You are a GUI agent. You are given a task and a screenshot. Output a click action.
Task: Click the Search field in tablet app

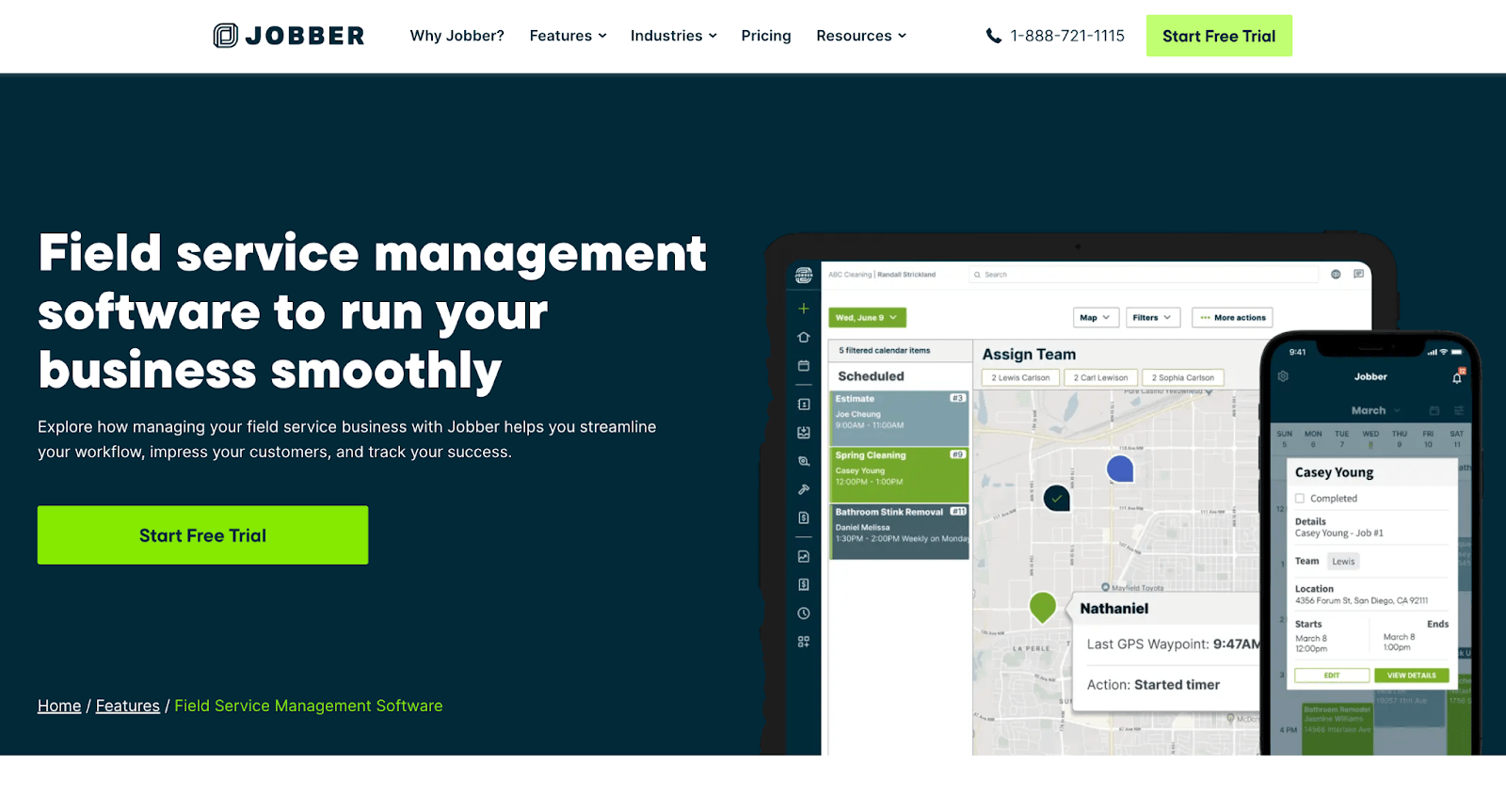coord(1144,275)
